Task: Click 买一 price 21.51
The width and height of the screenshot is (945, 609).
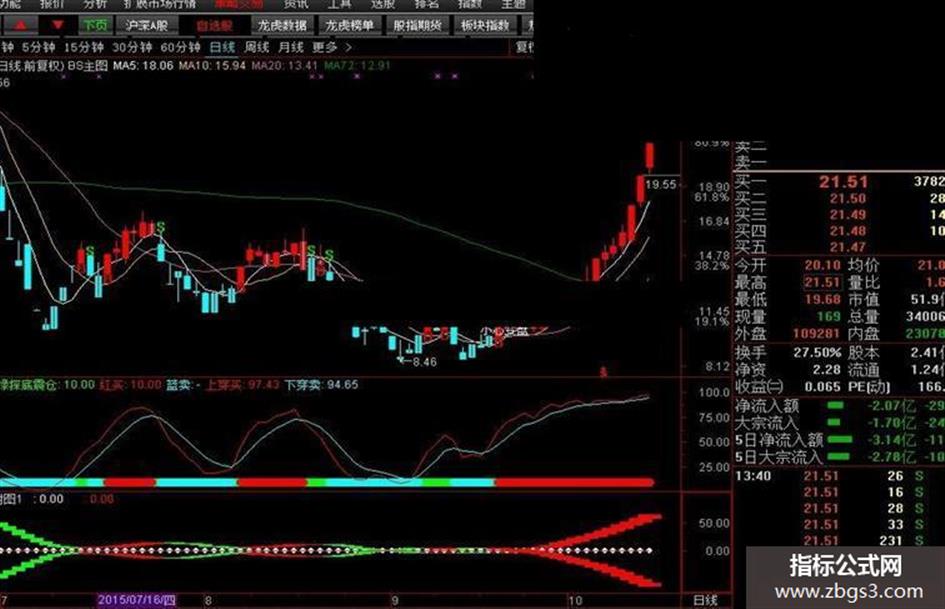Action: coord(843,181)
